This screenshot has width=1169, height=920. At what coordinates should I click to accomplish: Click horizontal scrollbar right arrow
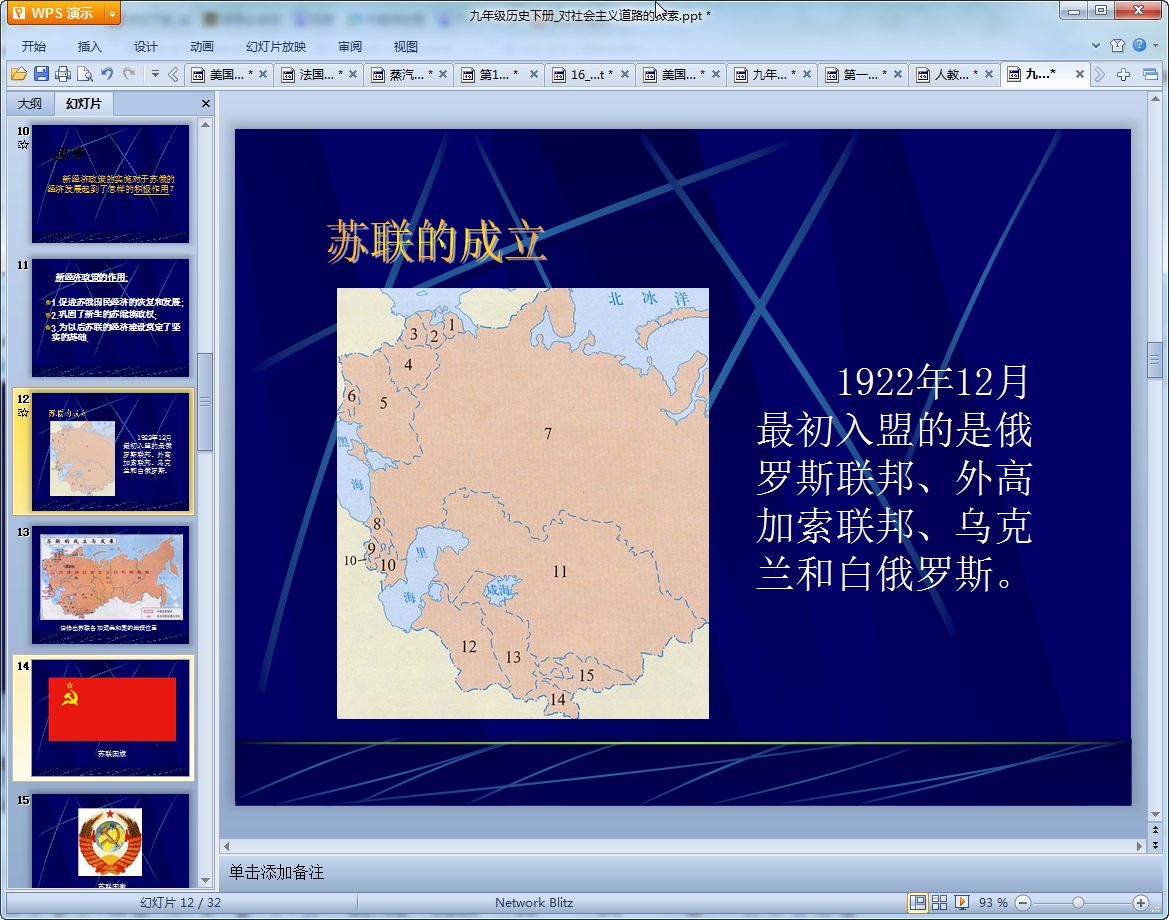coord(1139,846)
